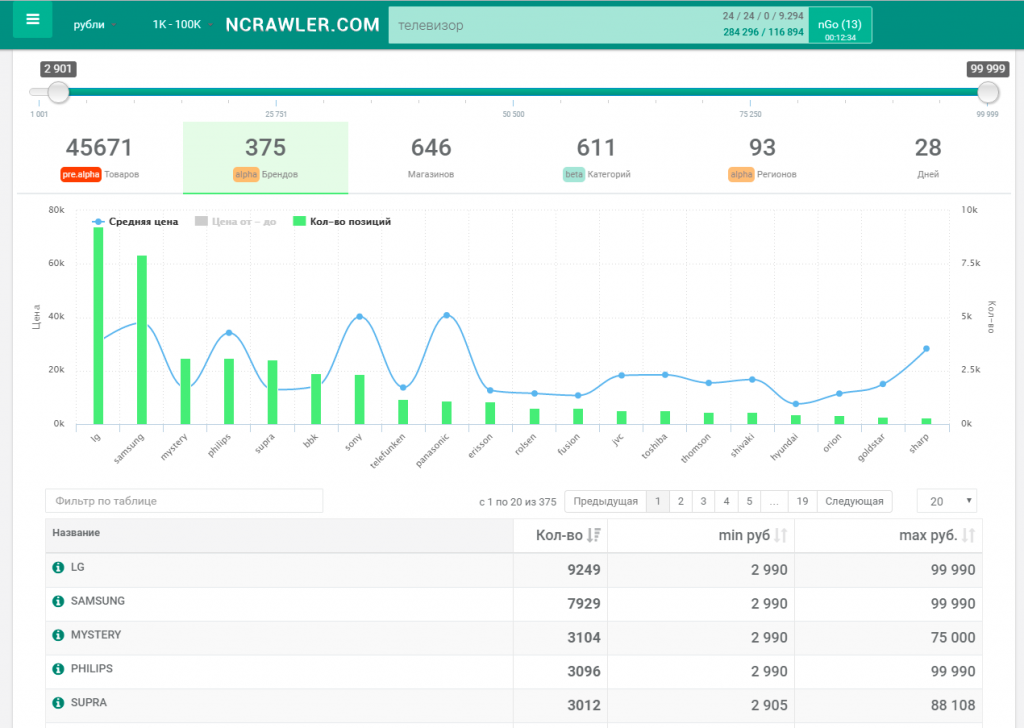Screen dimensions: 1024x728
Task: Open the hamburger menu
Action: click(x=33, y=19)
